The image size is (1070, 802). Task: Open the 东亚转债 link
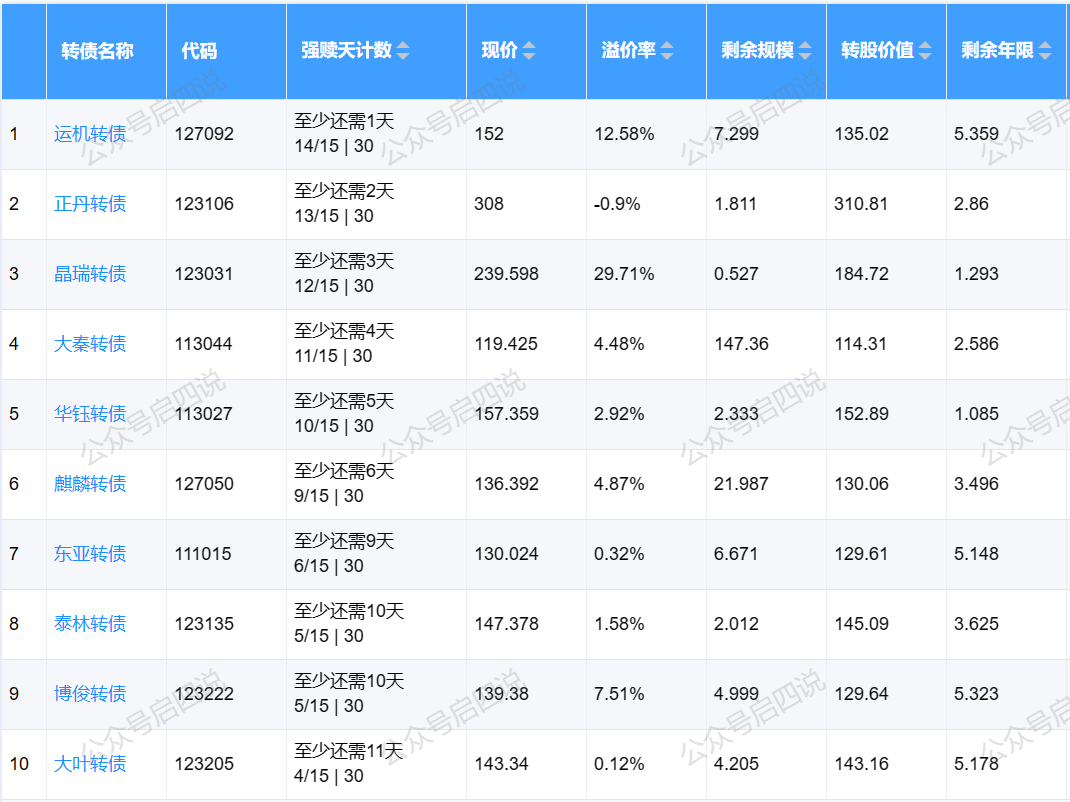[90, 554]
